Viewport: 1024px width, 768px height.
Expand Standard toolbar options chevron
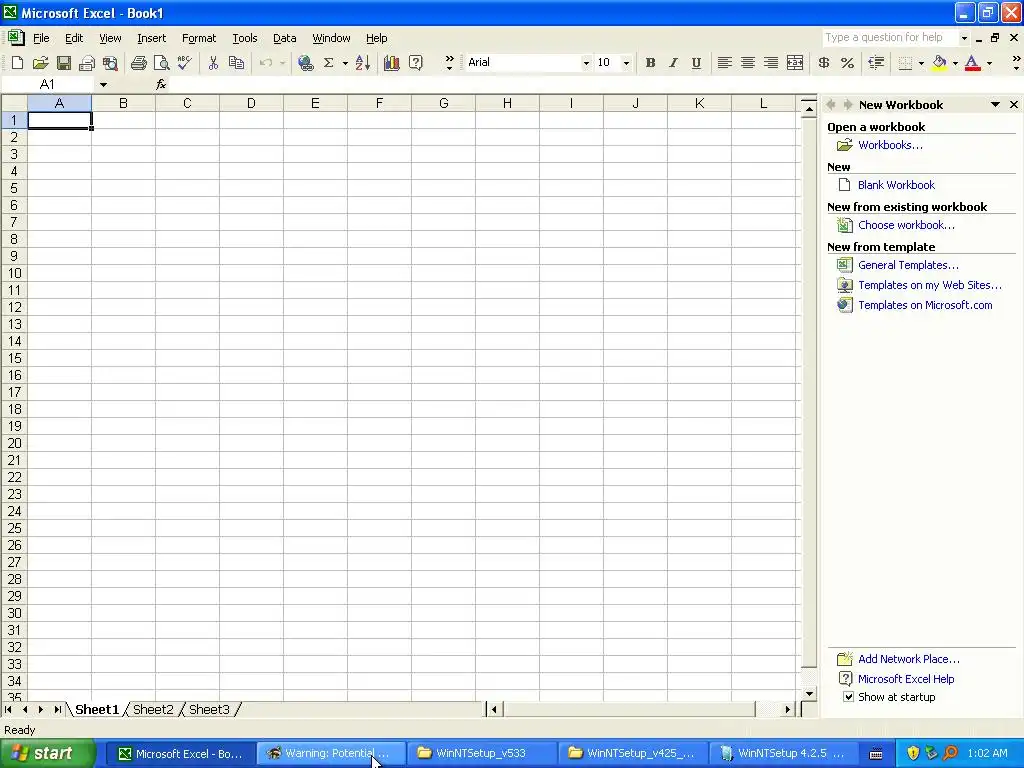[449, 63]
